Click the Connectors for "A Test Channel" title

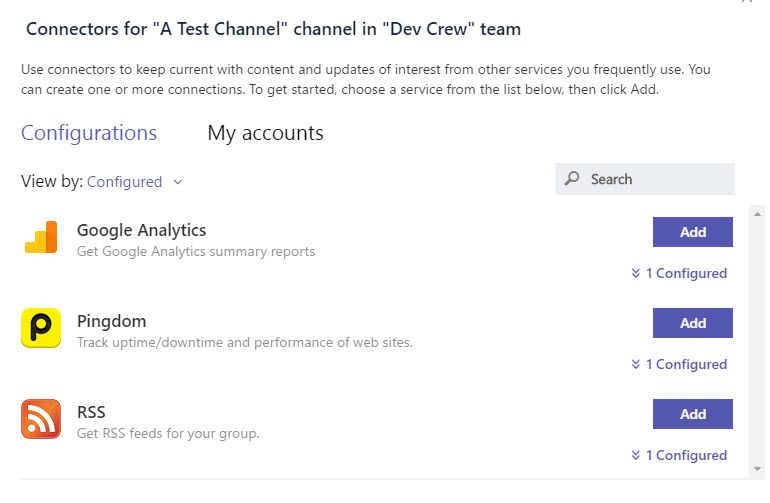[x=273, y=29]
